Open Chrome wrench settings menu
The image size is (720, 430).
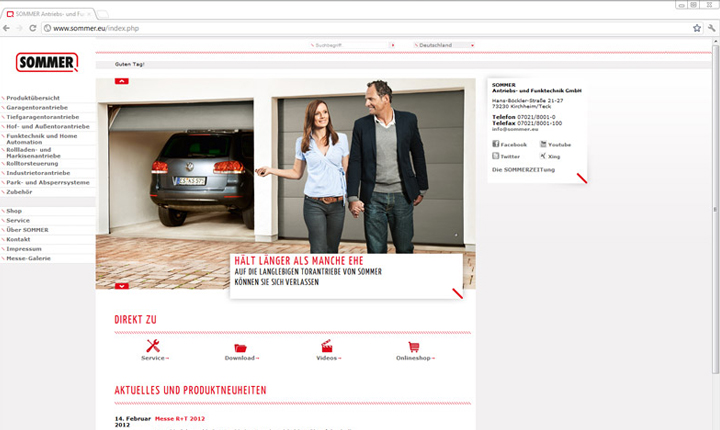[710, 28]
